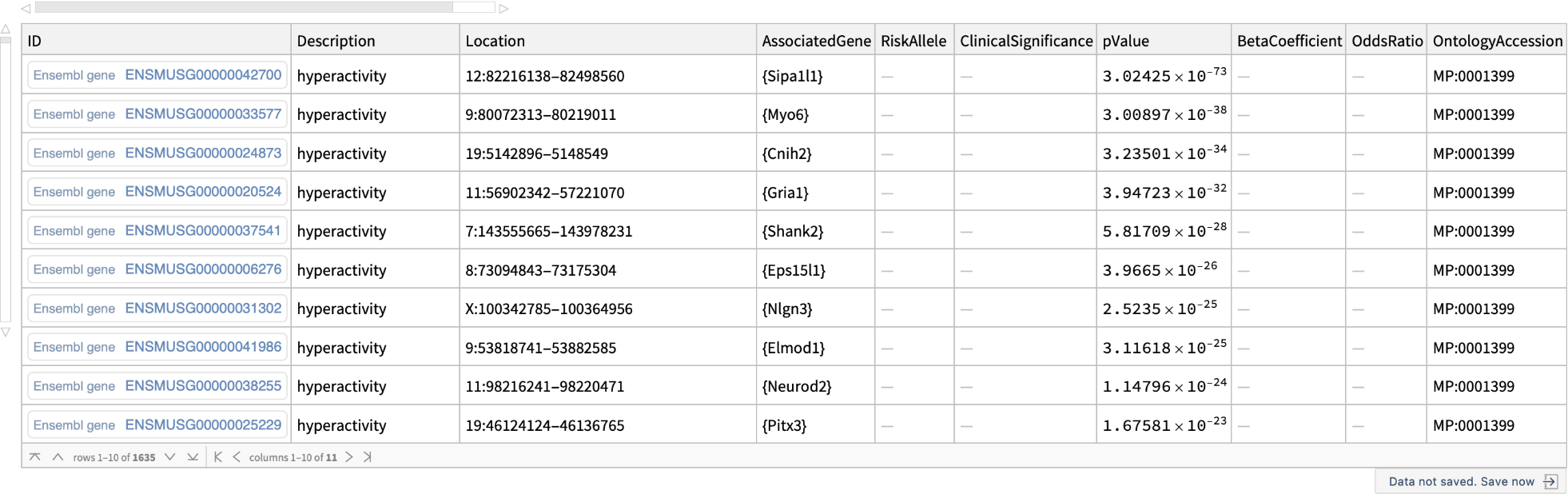
Task: Click vertical scrollbar down arrow
Action: (x=6, y=333)
